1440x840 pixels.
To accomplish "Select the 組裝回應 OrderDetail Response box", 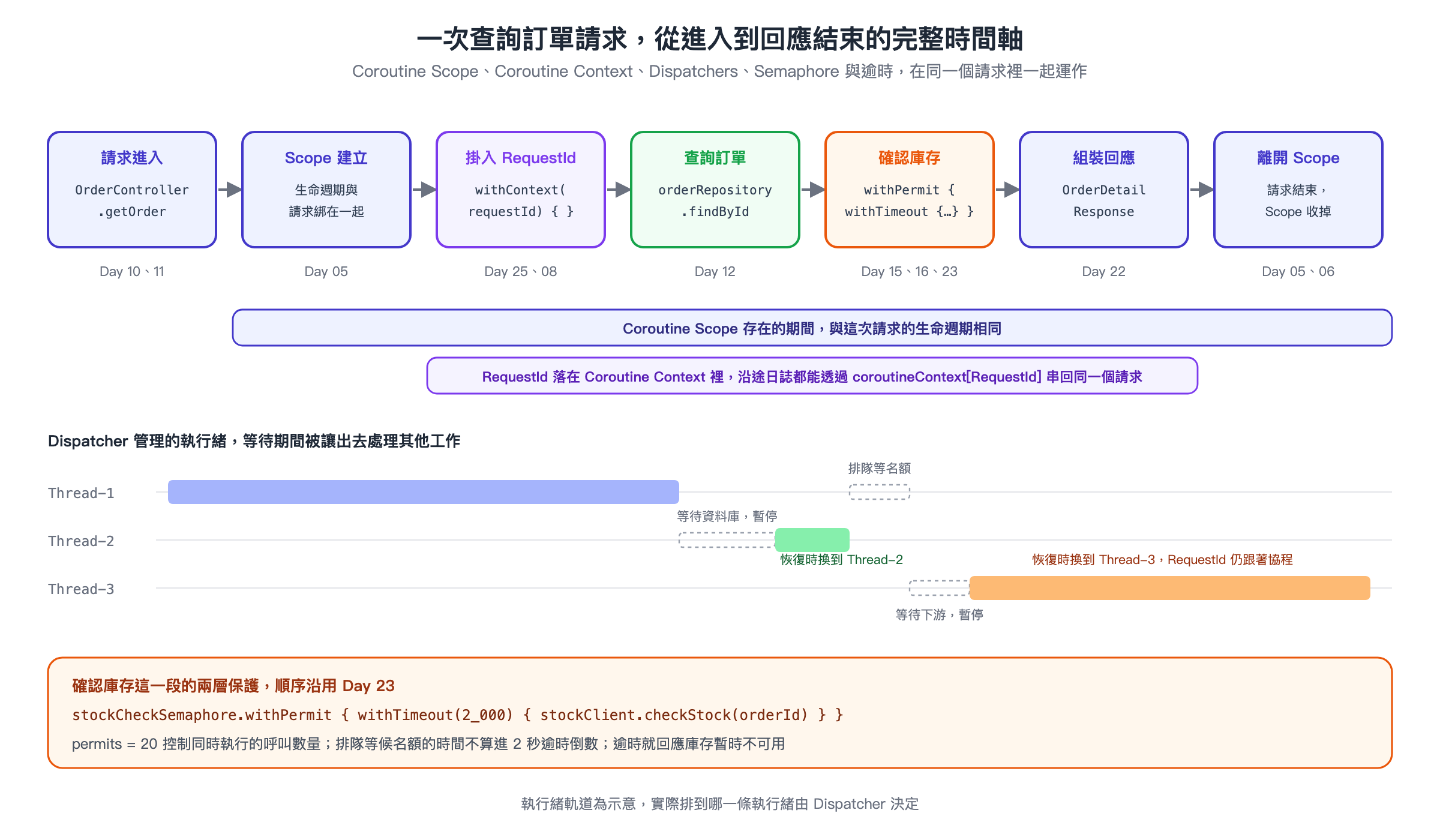I will click(1104, 190).
